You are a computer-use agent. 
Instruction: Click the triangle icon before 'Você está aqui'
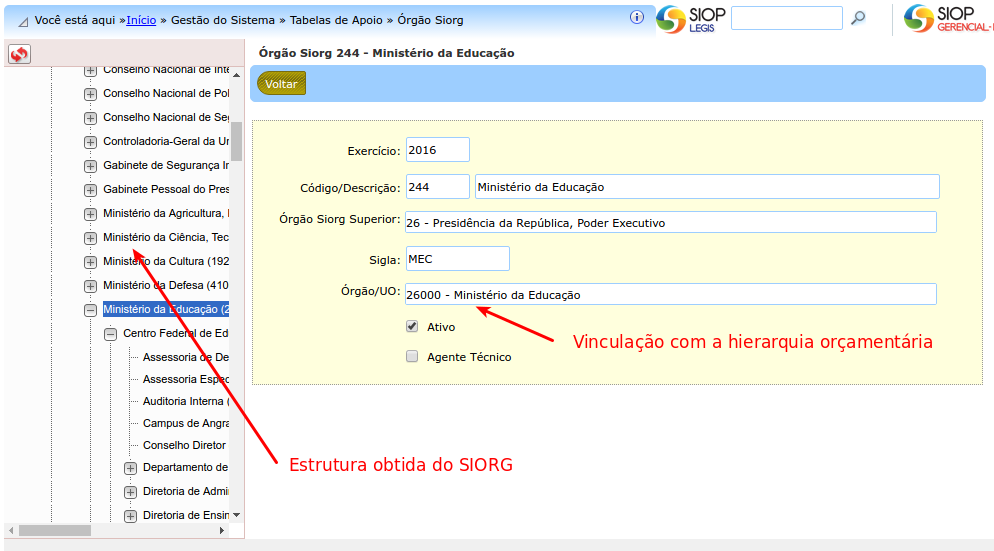(23, 22)
